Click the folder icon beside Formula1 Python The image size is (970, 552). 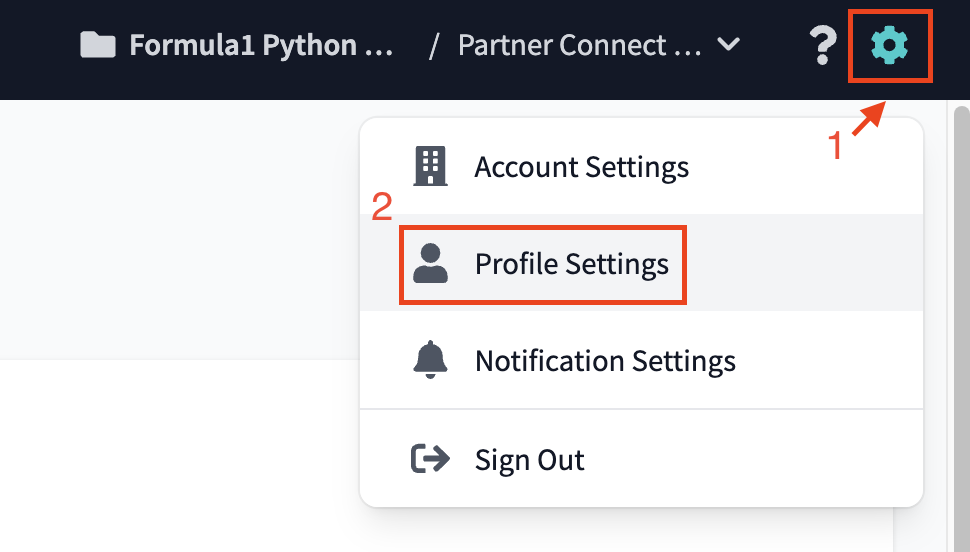tap(97, 45)
